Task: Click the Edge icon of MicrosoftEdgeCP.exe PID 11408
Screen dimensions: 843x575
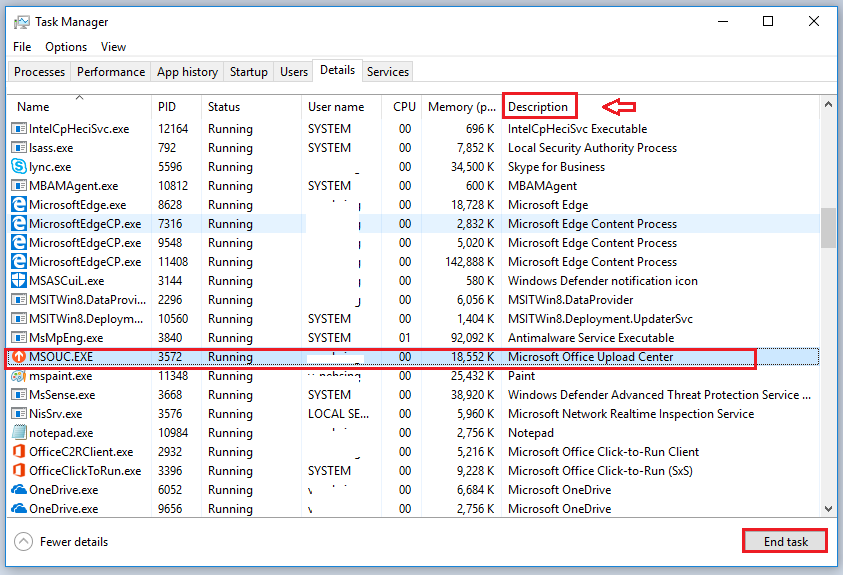Action: 19,262
